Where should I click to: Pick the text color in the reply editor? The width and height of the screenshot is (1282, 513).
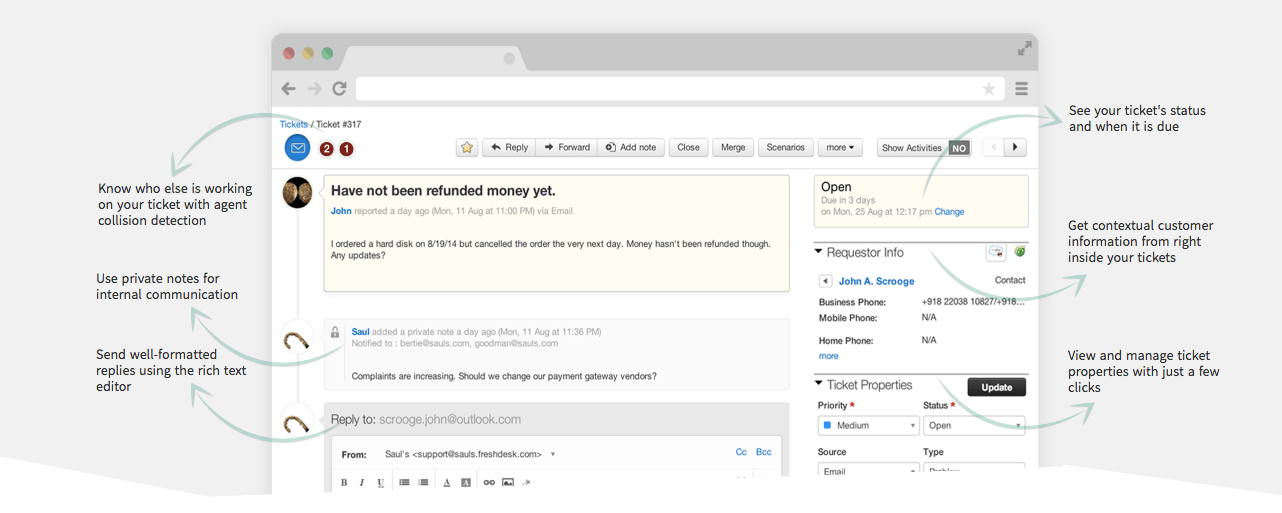[446, 482]
